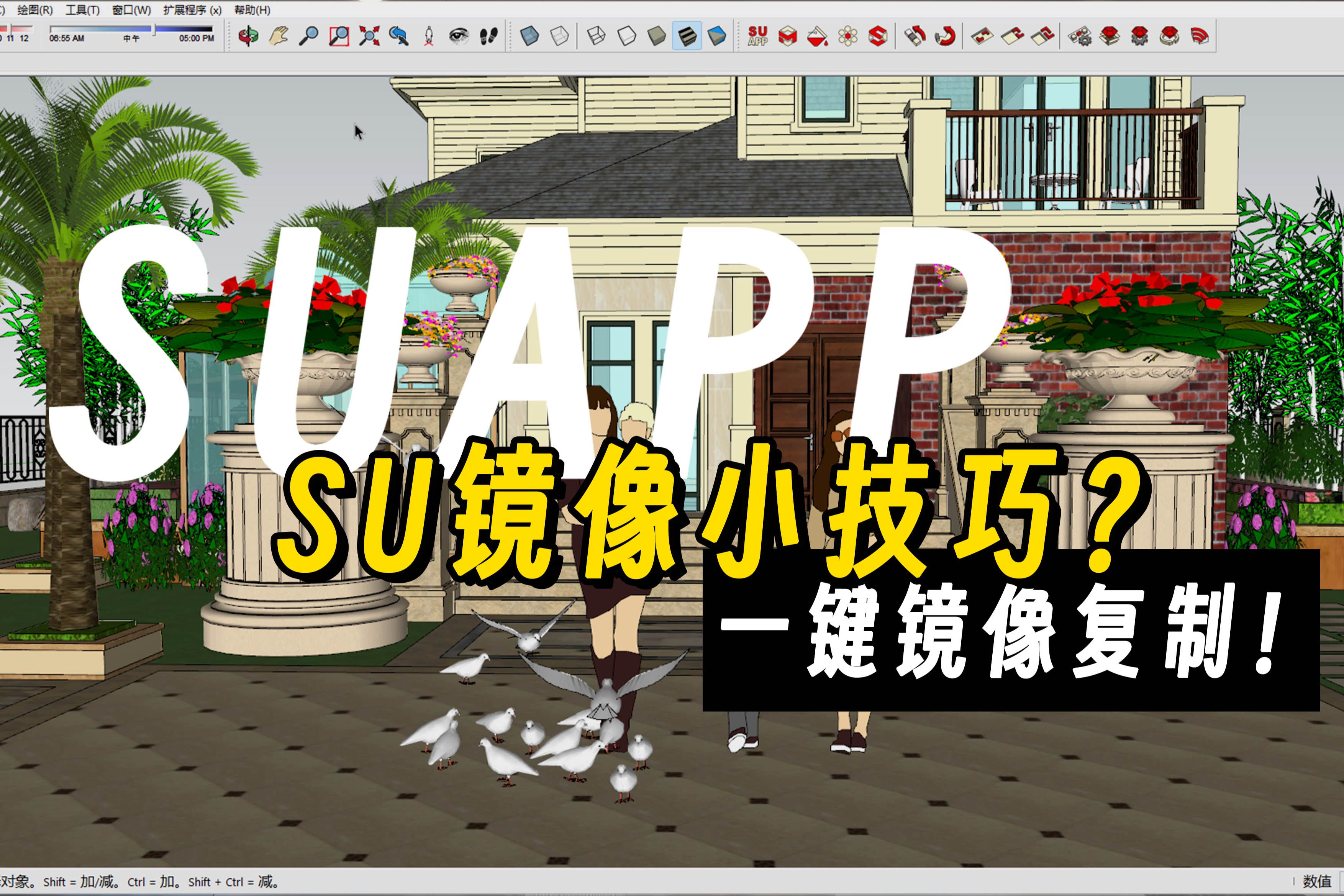
Task: Click the first red-bracket panel icon
Action: tap(982, 36)
